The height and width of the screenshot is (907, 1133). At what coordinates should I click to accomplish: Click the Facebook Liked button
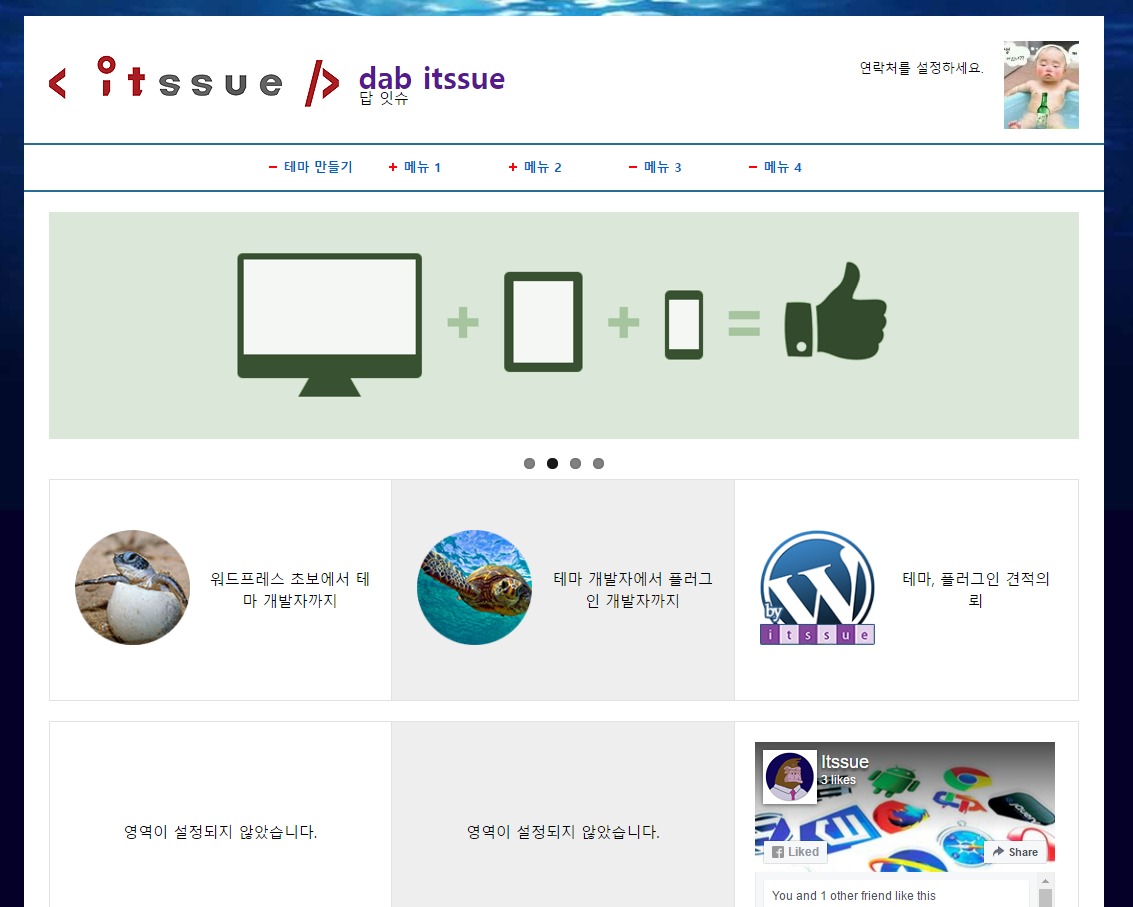point(796,851)
